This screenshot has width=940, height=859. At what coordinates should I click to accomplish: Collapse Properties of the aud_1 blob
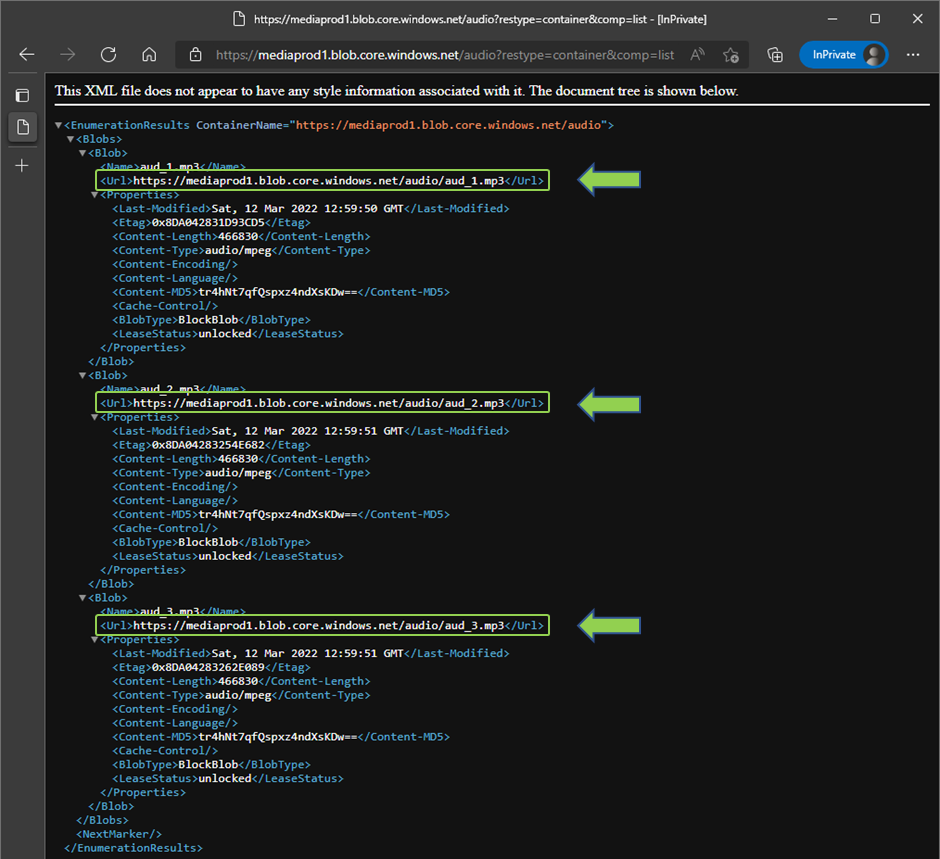[94, 195]
